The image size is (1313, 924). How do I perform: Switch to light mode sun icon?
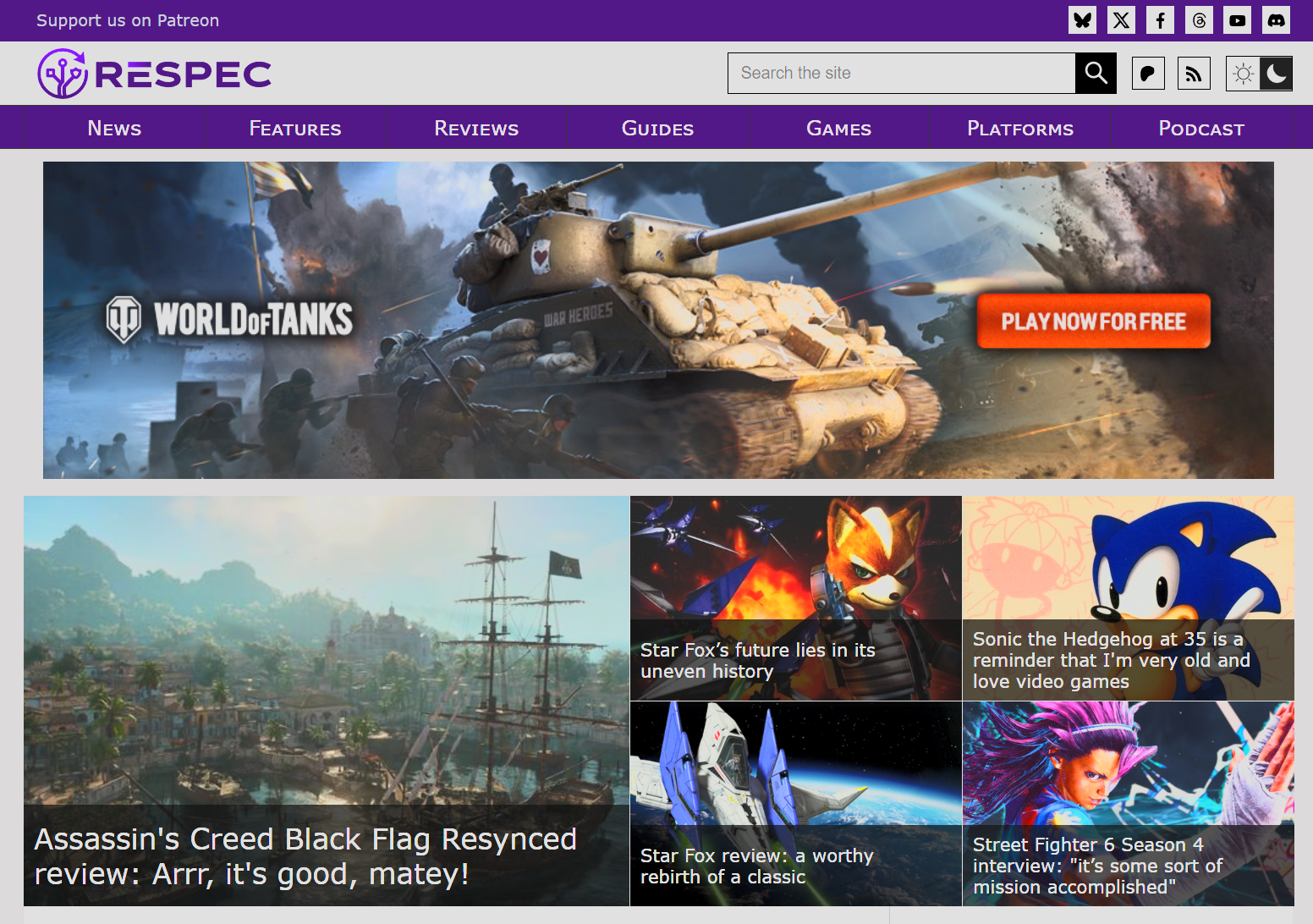[1243, 74]
